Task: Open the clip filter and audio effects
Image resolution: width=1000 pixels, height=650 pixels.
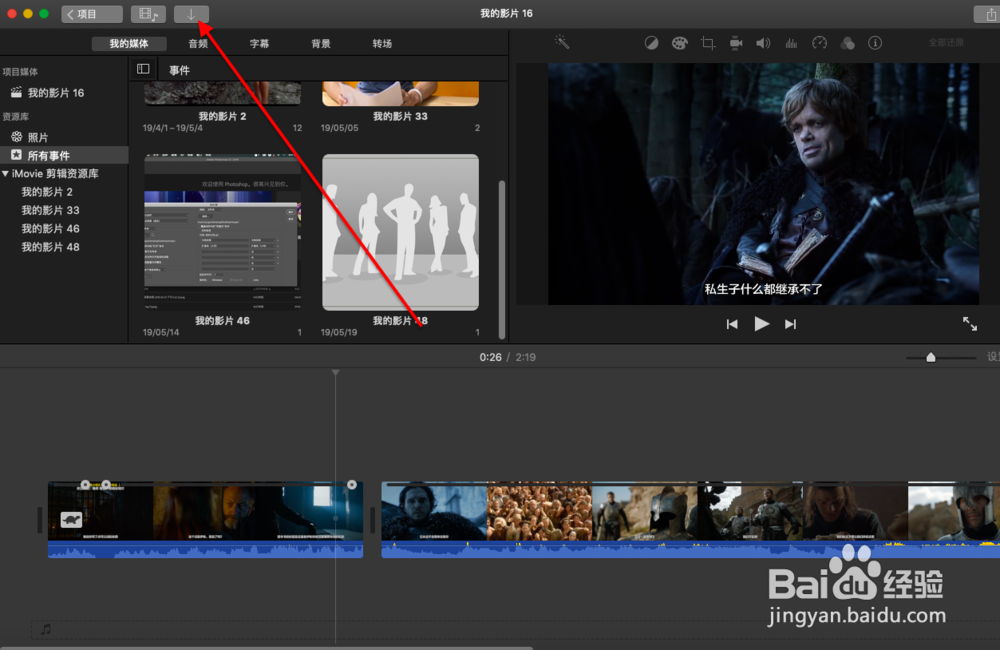Action: click(848, 43)
